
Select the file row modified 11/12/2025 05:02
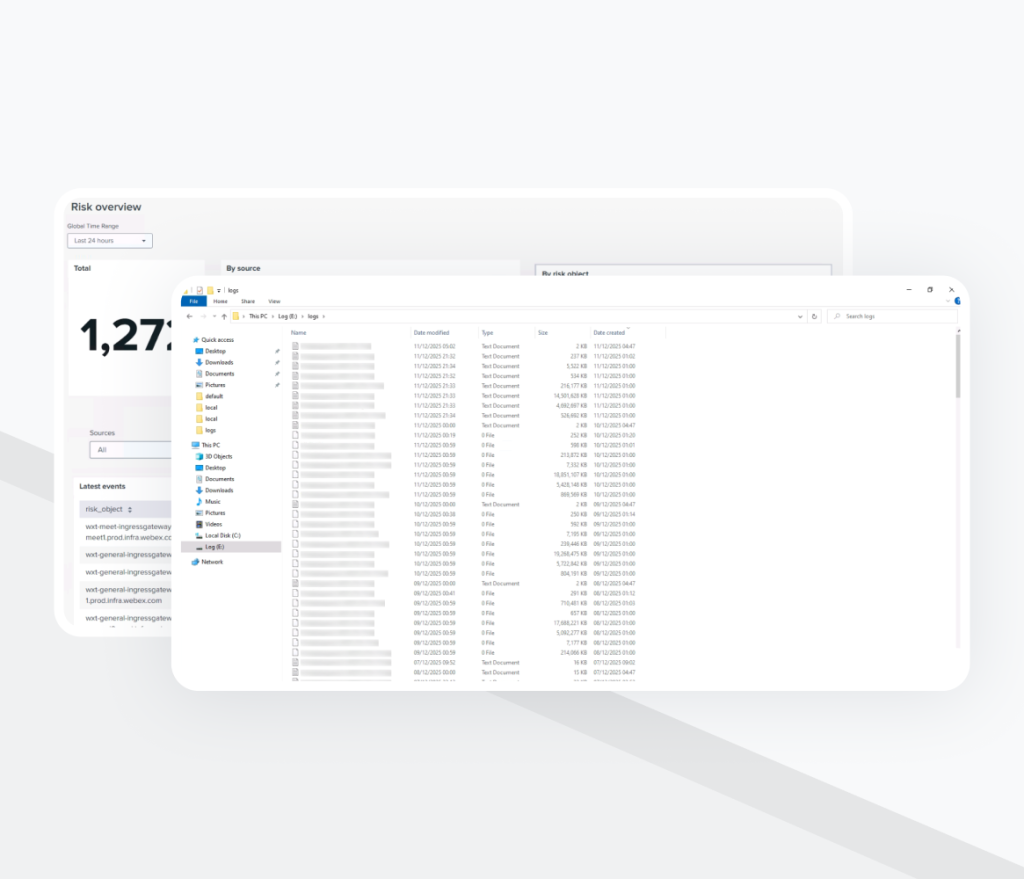pos(464,347)
